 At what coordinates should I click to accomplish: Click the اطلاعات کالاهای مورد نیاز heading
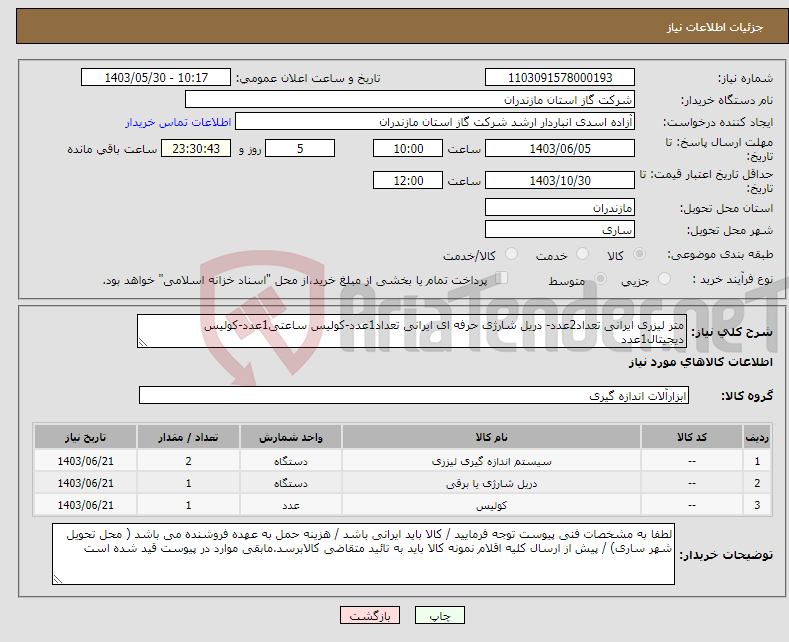[700, 362]
